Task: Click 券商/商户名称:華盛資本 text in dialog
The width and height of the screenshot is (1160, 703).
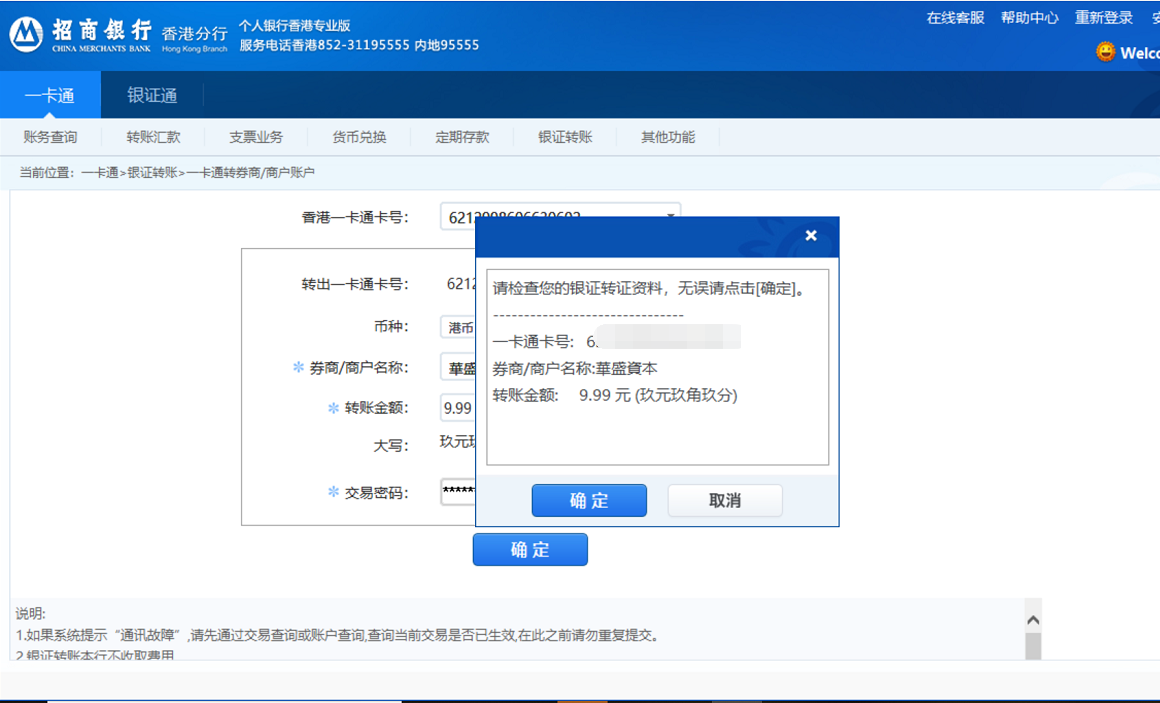Action: 575,369
